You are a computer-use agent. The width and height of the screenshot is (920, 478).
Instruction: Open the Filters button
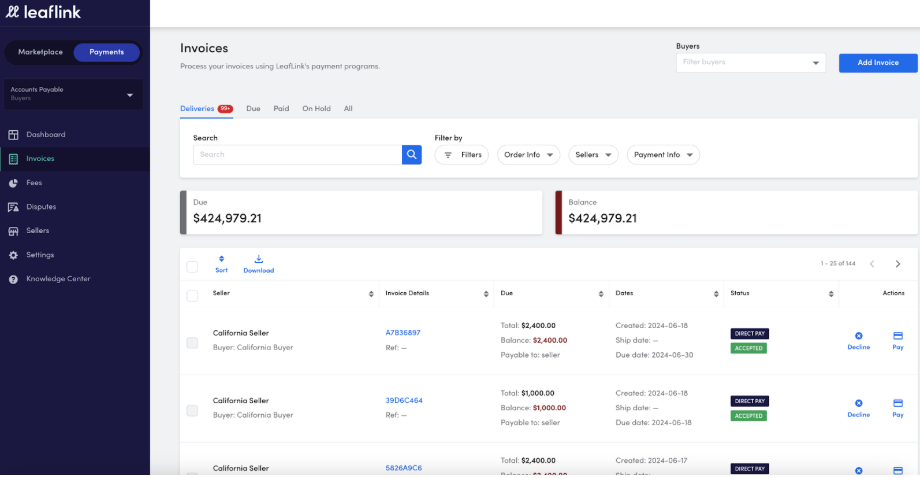(x=462, y=155)
